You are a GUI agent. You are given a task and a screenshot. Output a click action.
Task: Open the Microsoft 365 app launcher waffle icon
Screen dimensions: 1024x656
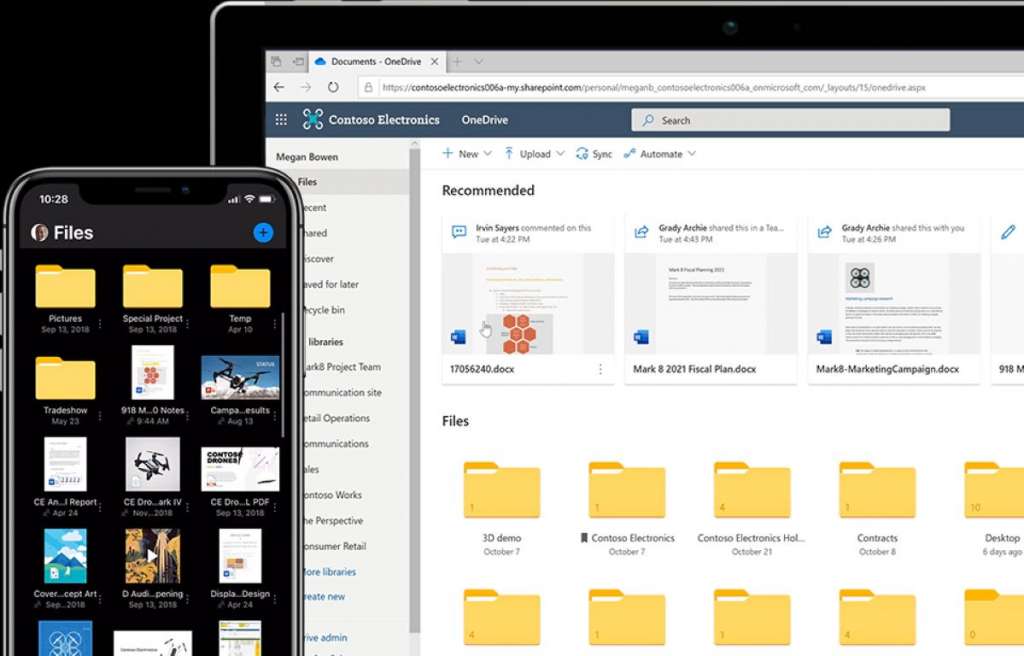281,119
